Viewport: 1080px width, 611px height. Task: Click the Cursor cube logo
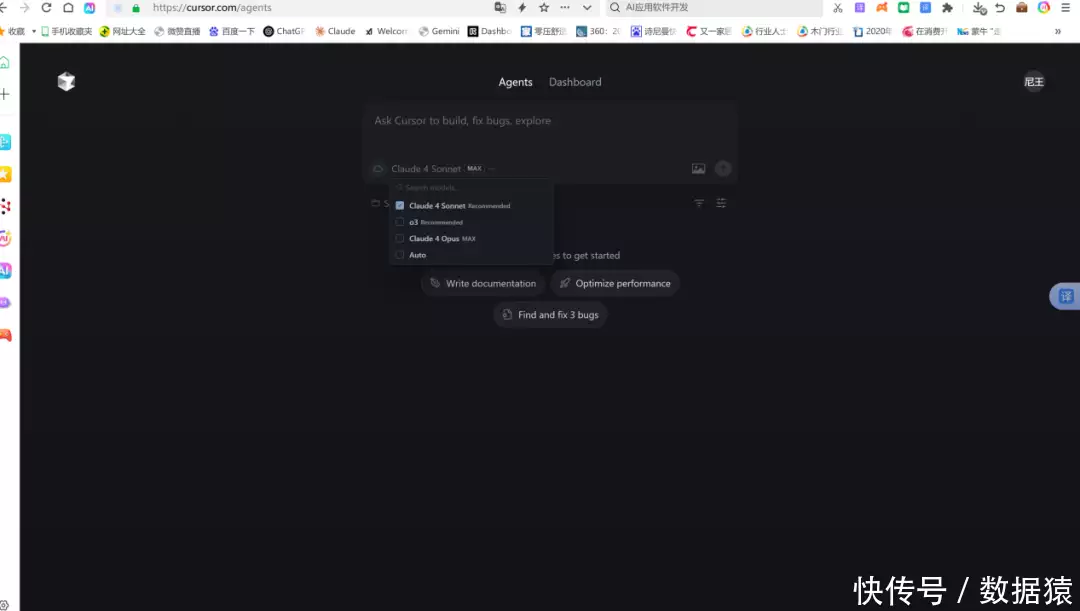click(66, 81)
